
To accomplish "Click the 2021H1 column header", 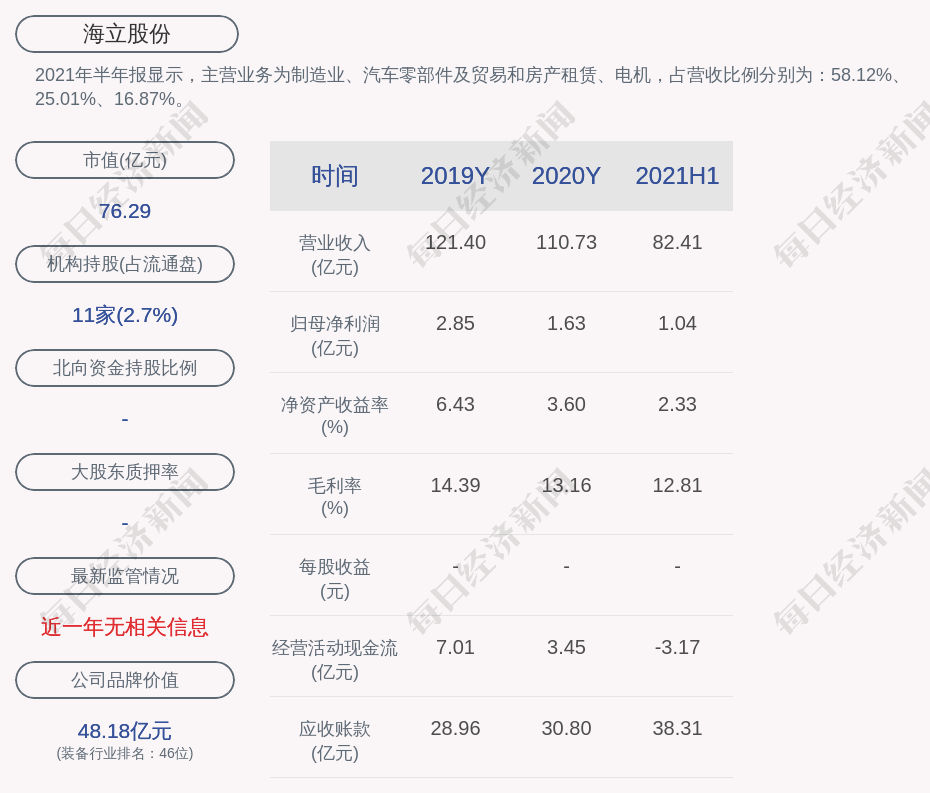I will tap(677, 176).
